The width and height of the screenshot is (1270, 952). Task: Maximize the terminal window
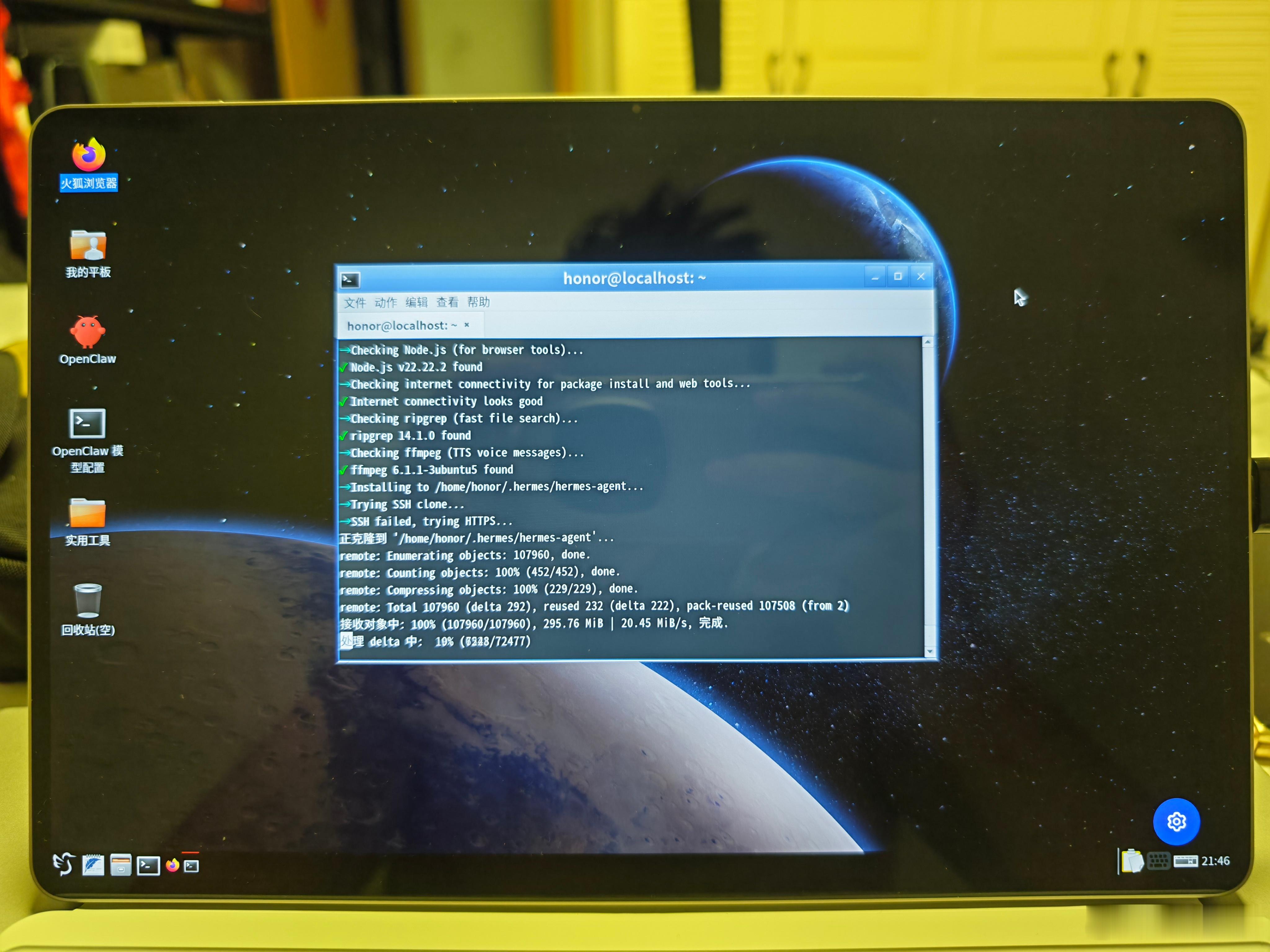[898, 277]
